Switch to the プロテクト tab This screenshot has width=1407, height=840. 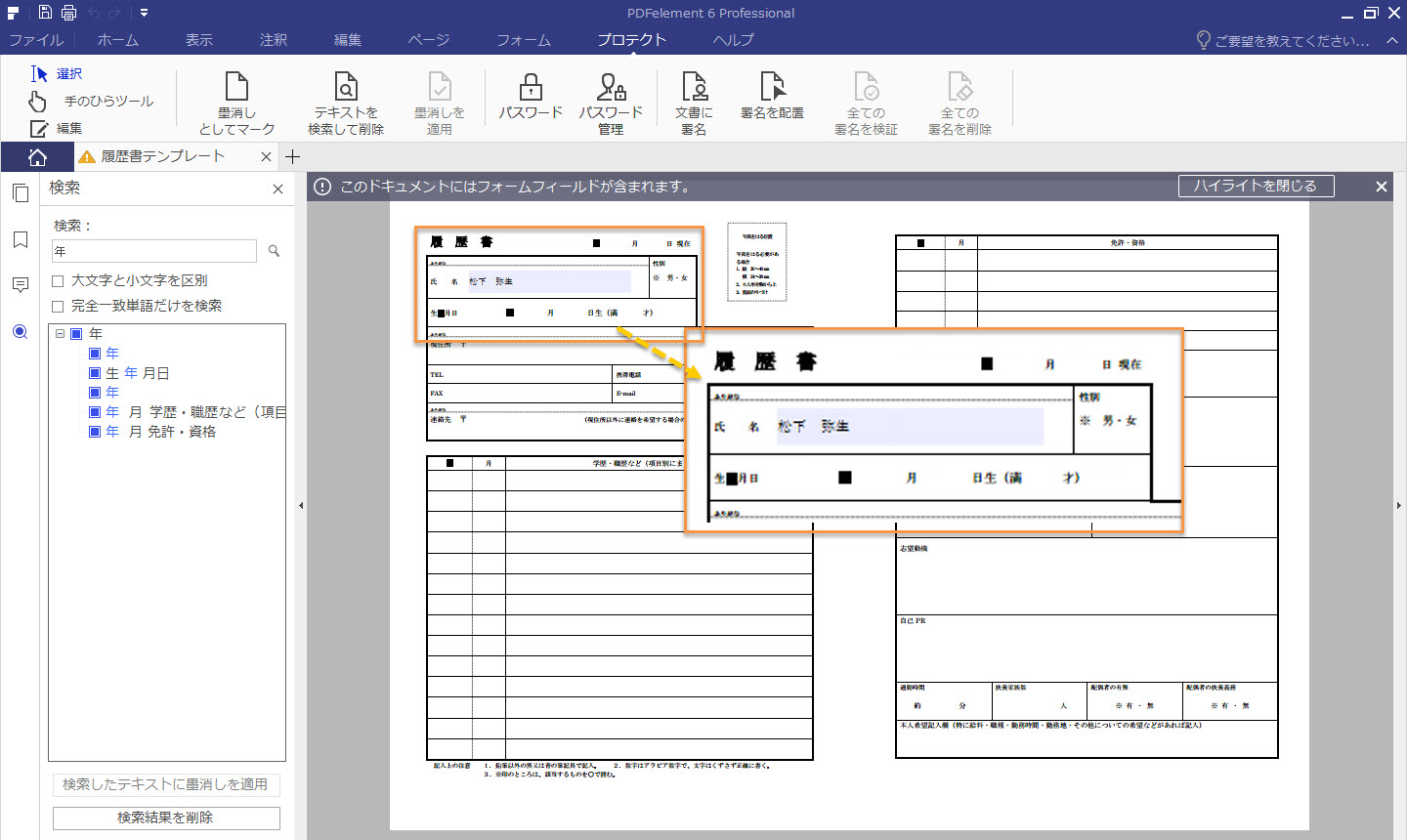(x=631, y=40)
